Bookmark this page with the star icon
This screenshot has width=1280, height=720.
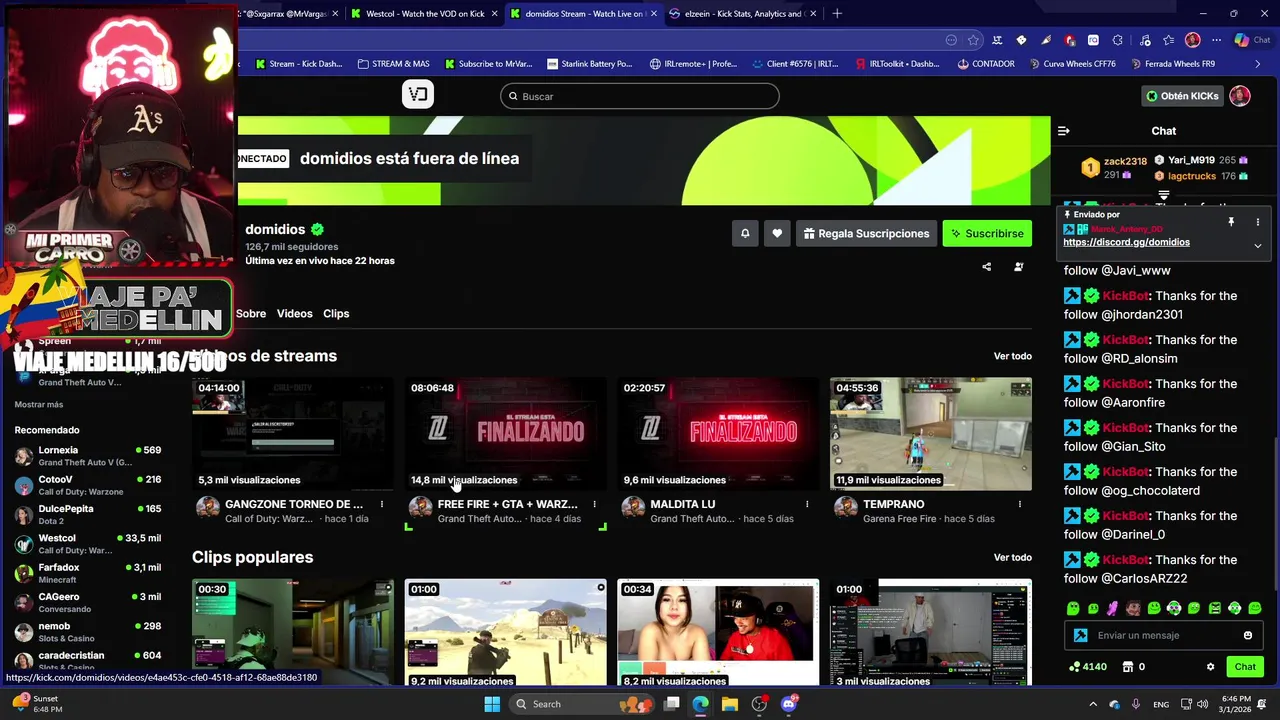point(973,40)
